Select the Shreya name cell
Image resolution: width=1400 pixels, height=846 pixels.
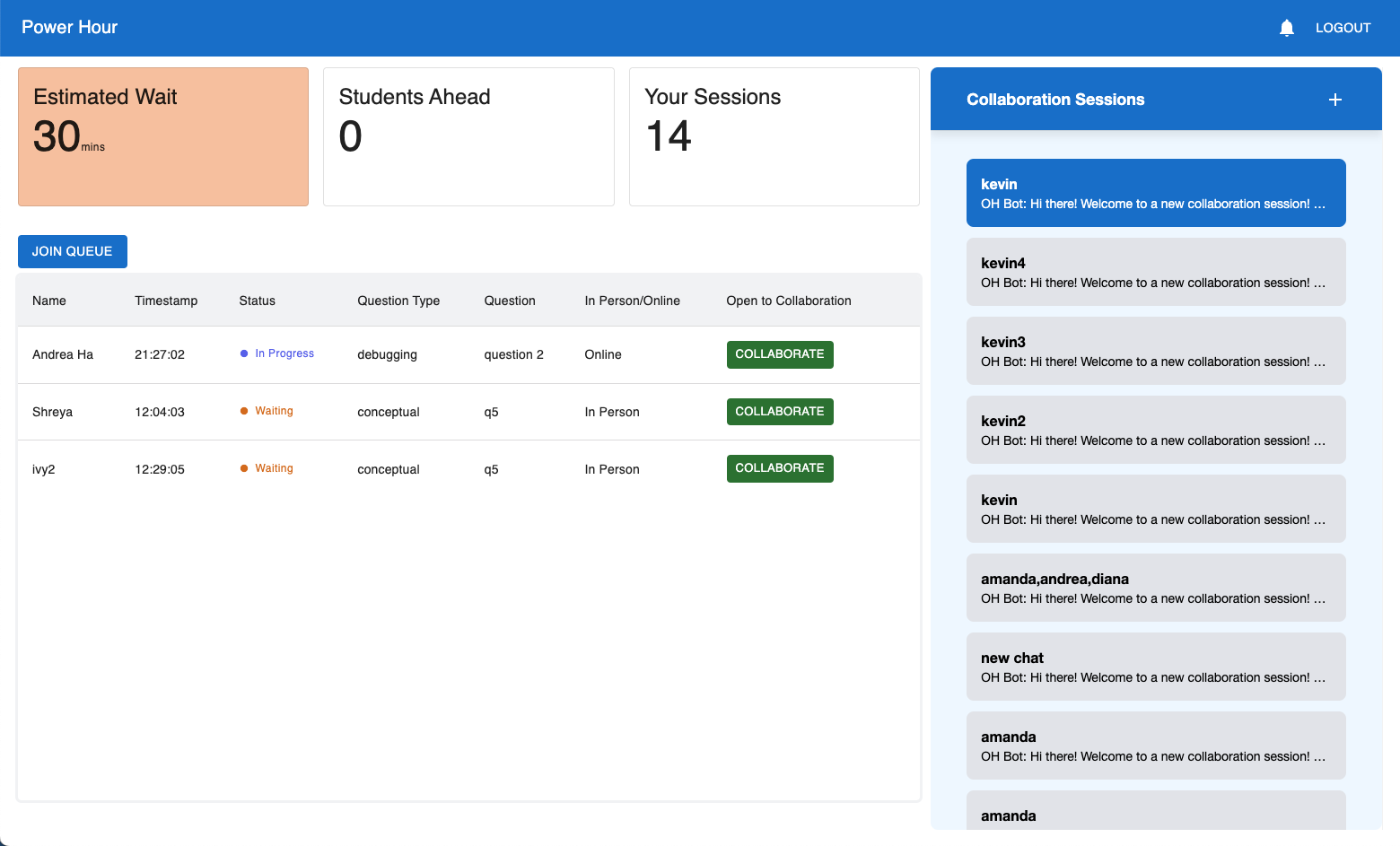pos(52,412)
